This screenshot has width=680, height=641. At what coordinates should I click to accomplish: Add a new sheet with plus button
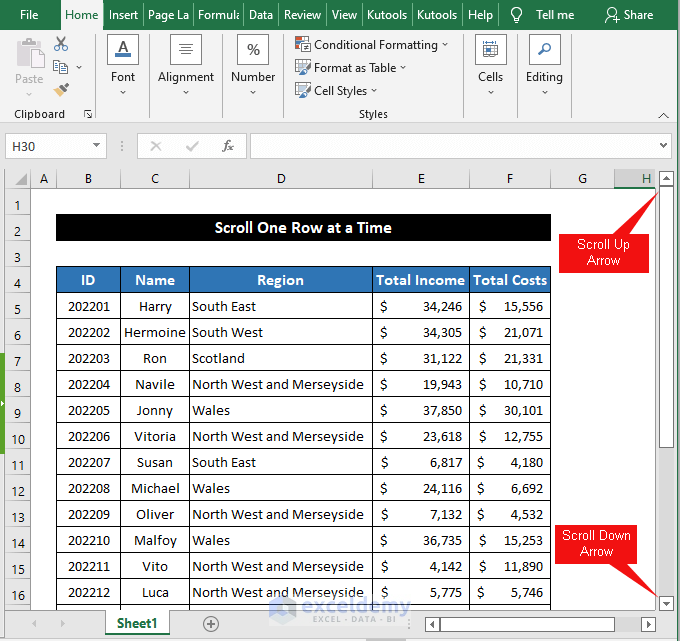211,624
